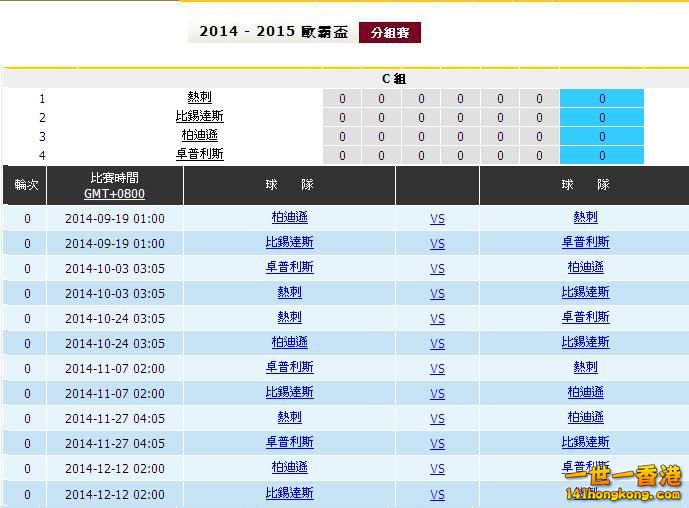Viewport: 689px width, 508px height.
Task: Open home team 卓普利斯 in 11-27 match
Action: click(x=290, y=443)
